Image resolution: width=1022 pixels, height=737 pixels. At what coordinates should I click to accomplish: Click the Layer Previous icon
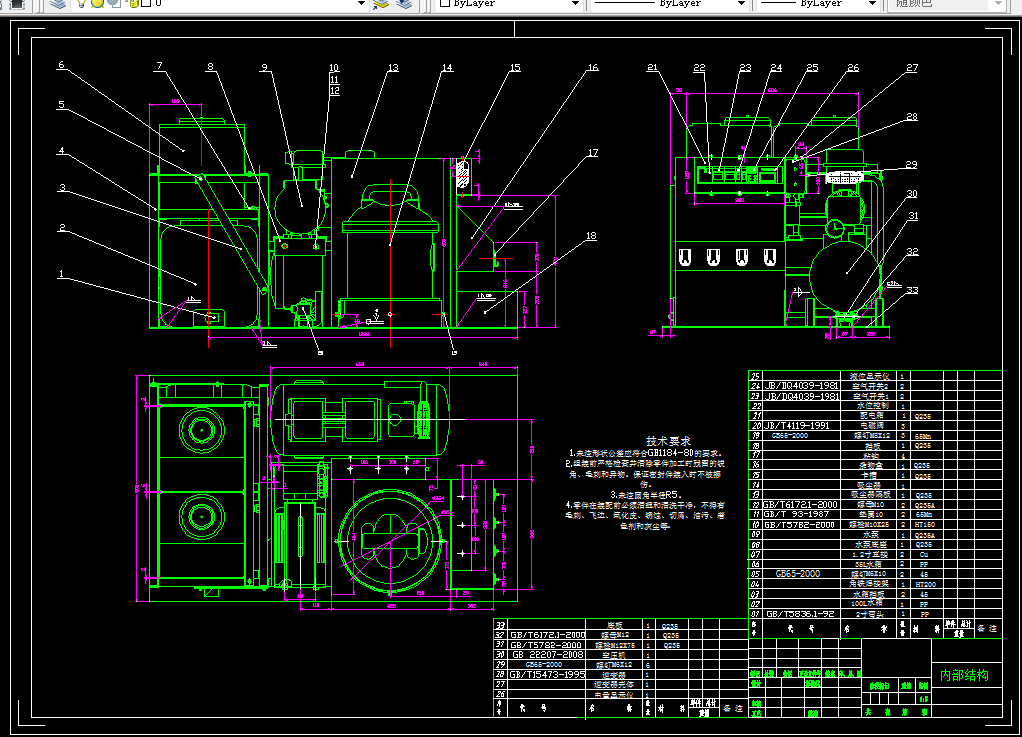coord(404,4)
